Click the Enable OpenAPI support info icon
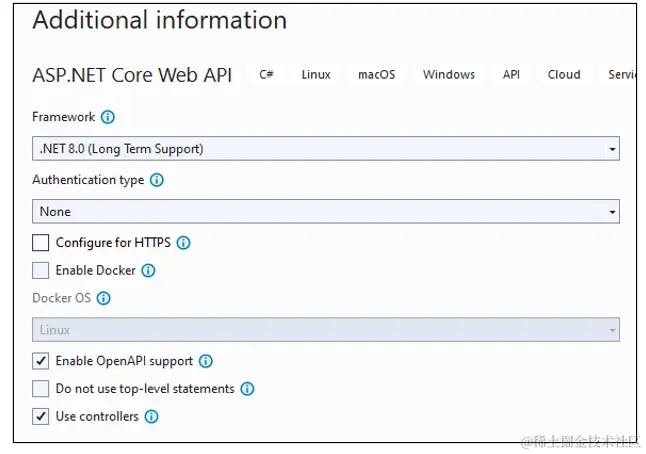The image size is (646, 454). pyautogui.click(x=206, y=361)
